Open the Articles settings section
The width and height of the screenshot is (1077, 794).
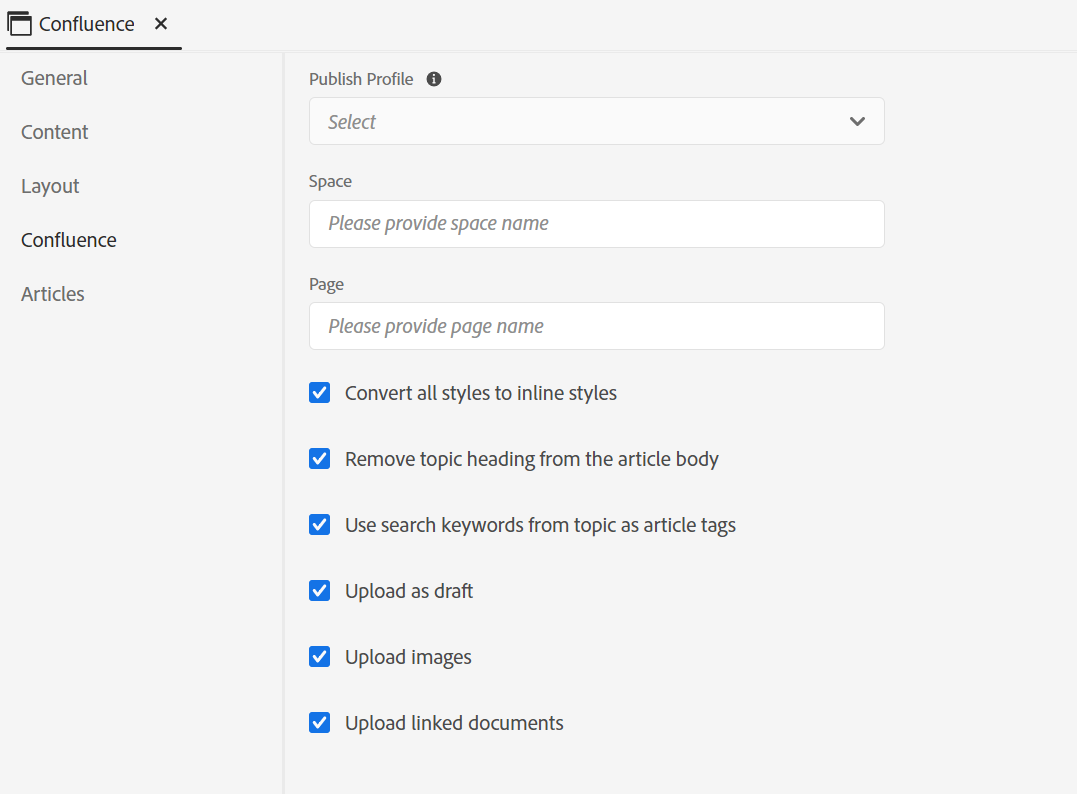coord(52,293)
